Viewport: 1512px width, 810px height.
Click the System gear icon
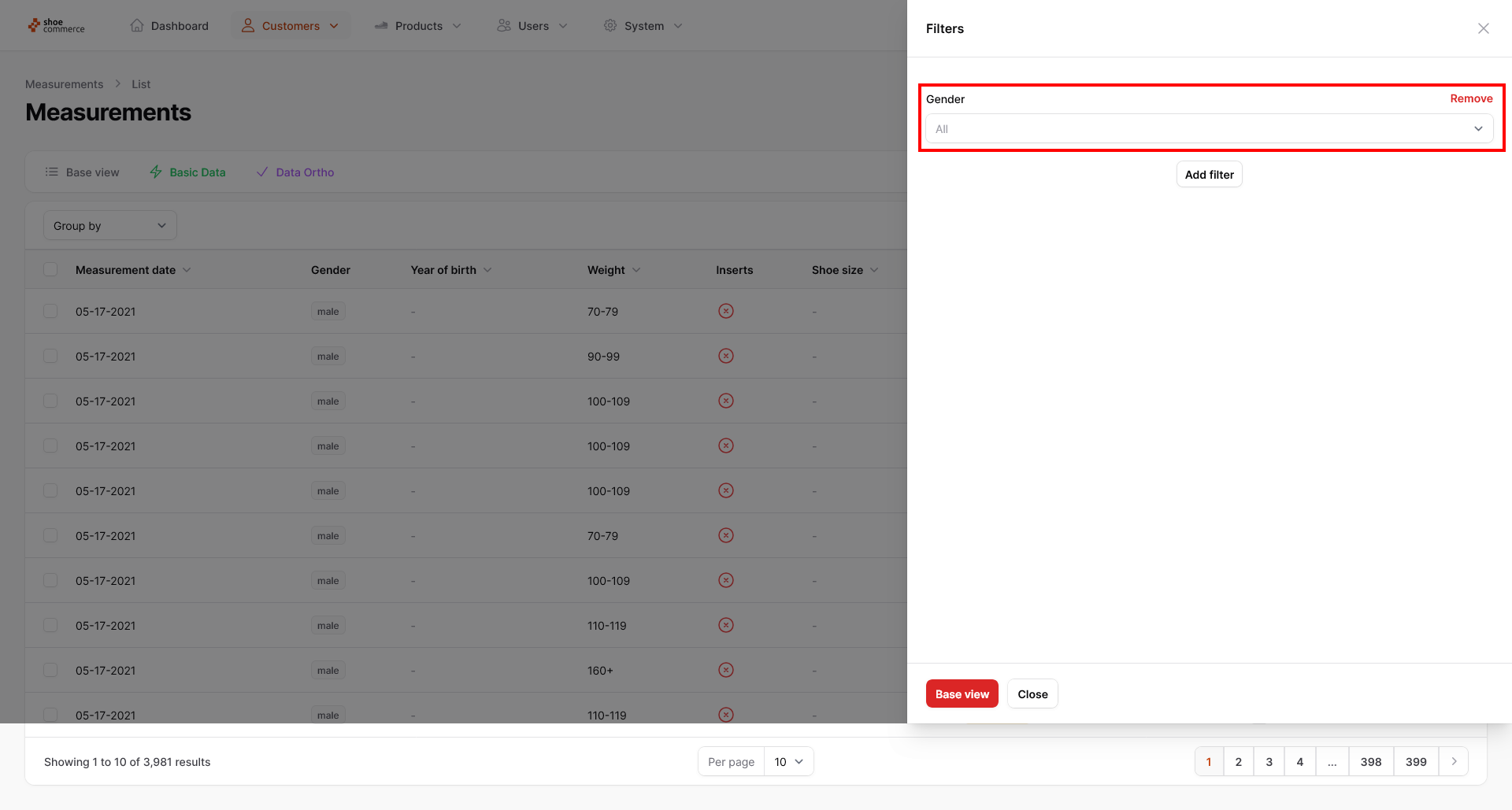point(610,26)
